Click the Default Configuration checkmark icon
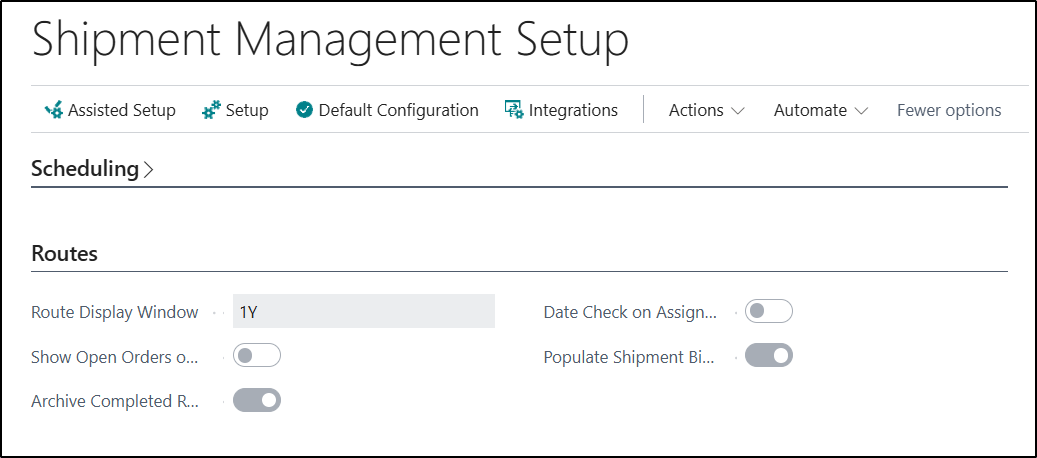The width and height of the screenshot is (1037, 458). coord(304,110)
